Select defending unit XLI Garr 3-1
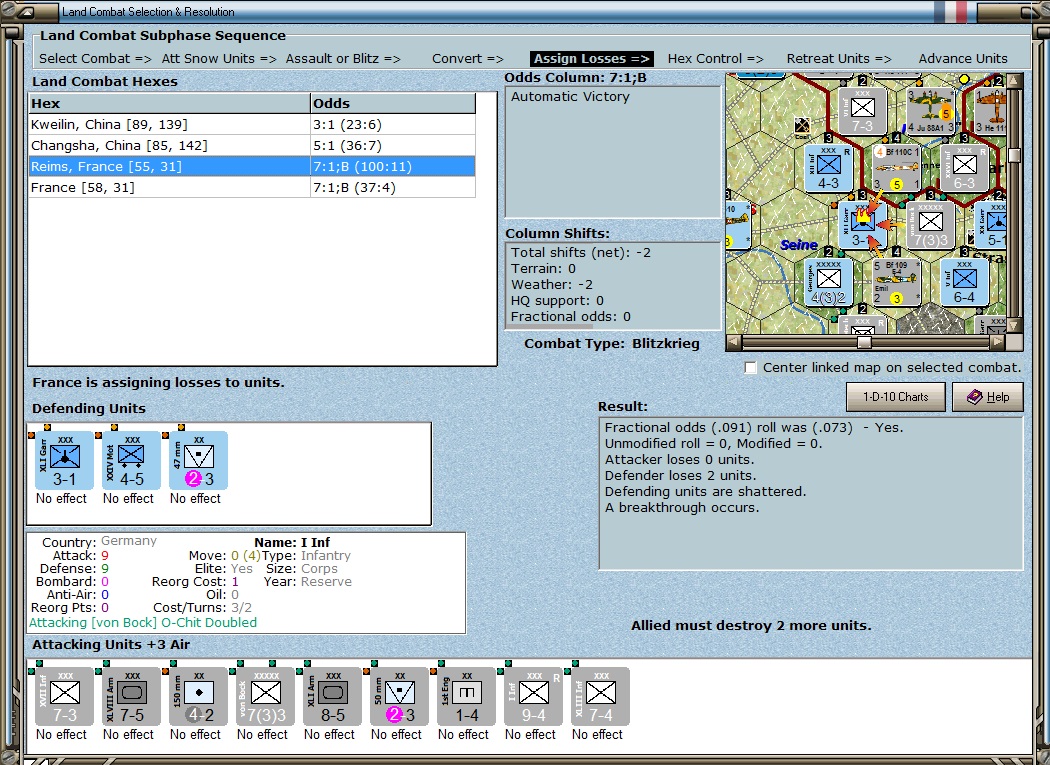 [x=64, y=460]
